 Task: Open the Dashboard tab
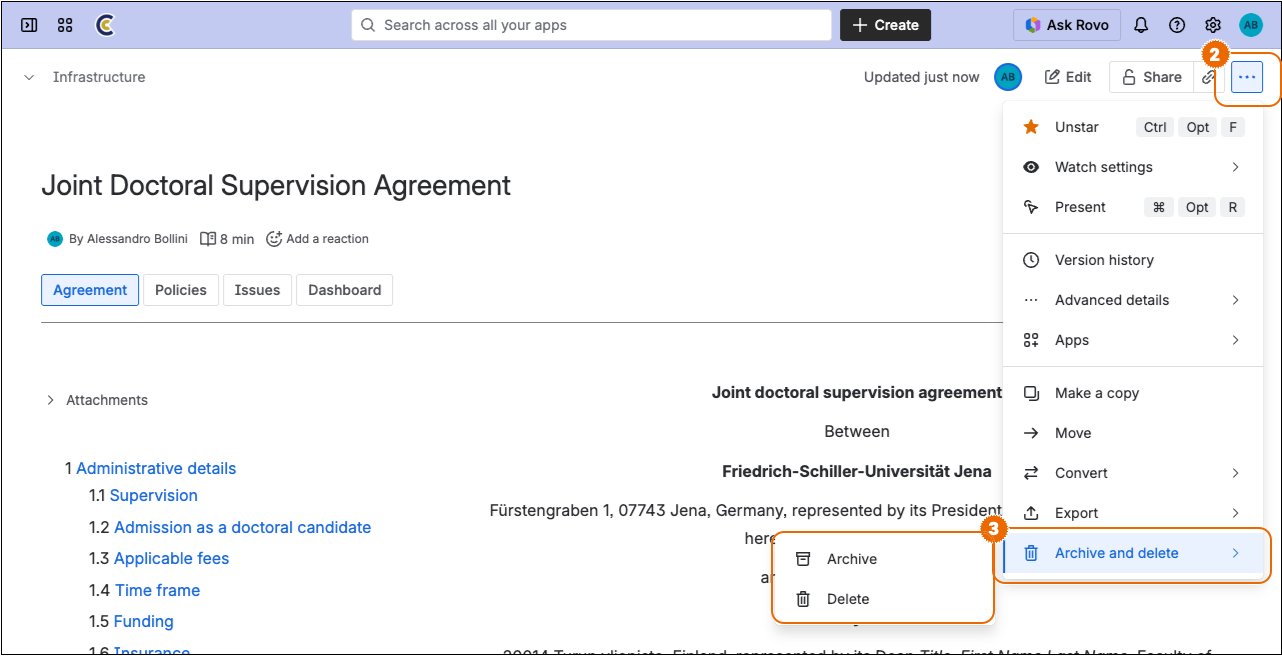344,289
